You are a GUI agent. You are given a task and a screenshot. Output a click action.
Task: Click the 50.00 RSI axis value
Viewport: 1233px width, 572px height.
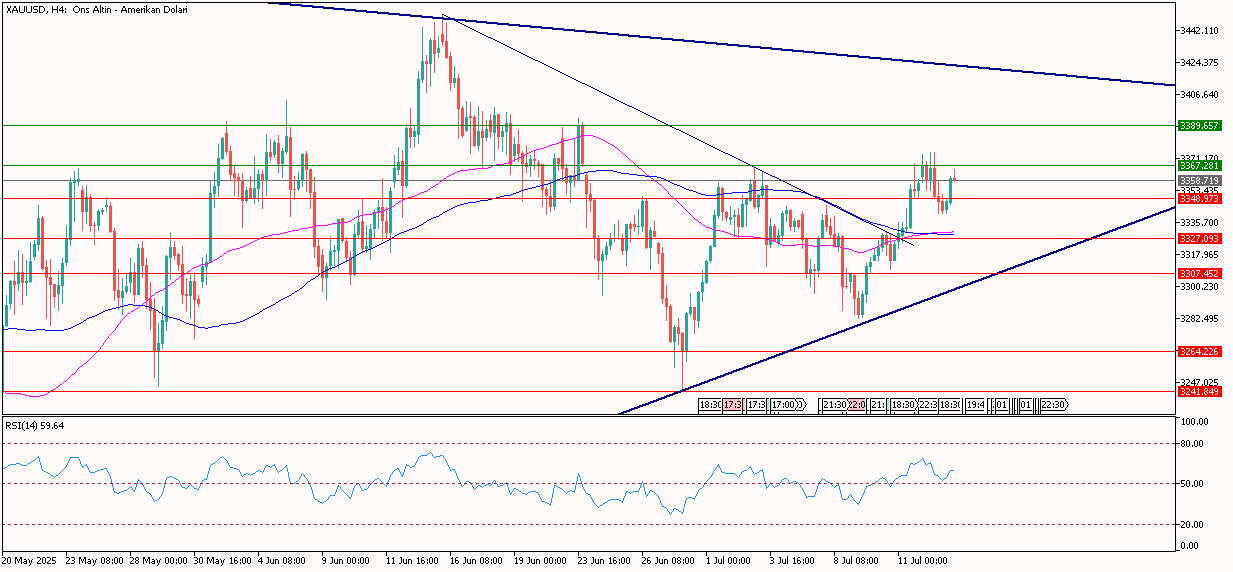tap(1194, 484)
